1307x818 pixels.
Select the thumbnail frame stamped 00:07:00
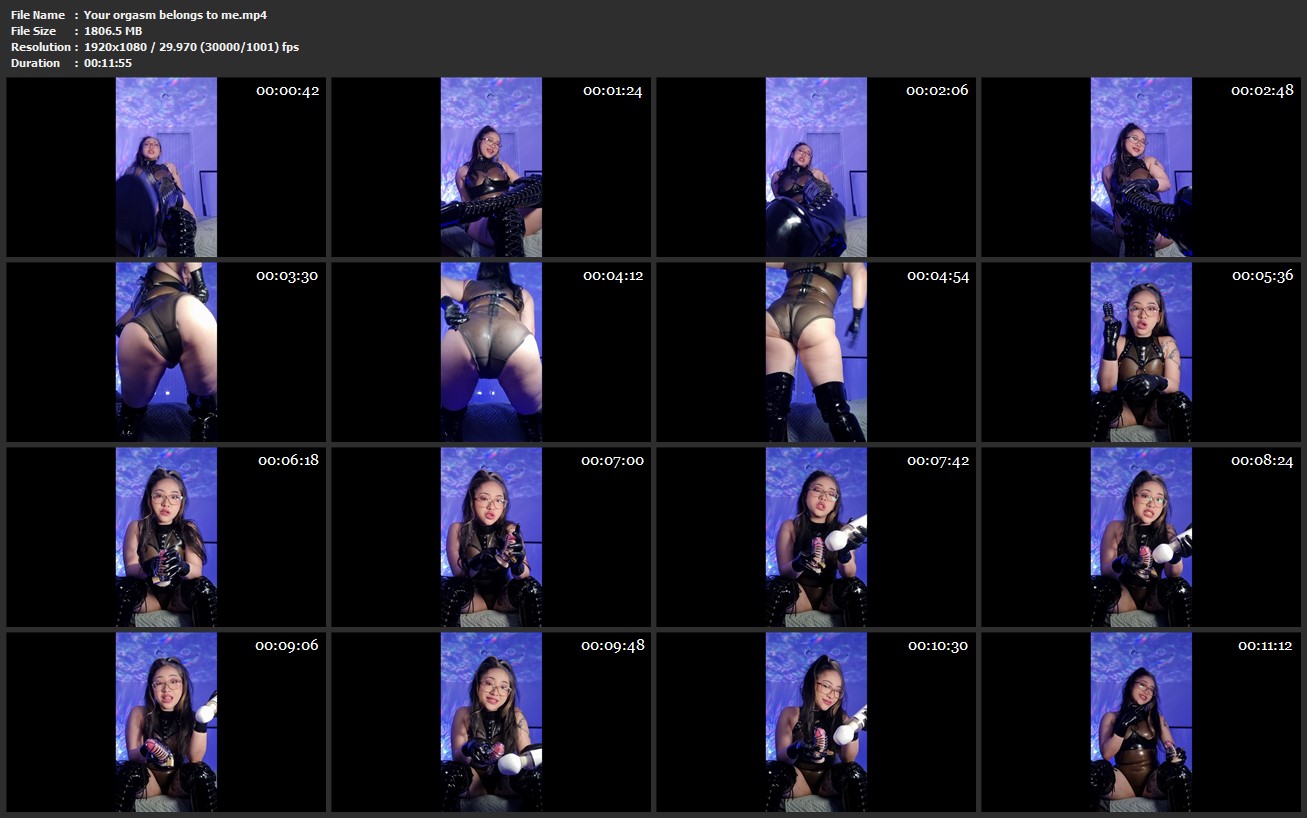tap(491, 537)
